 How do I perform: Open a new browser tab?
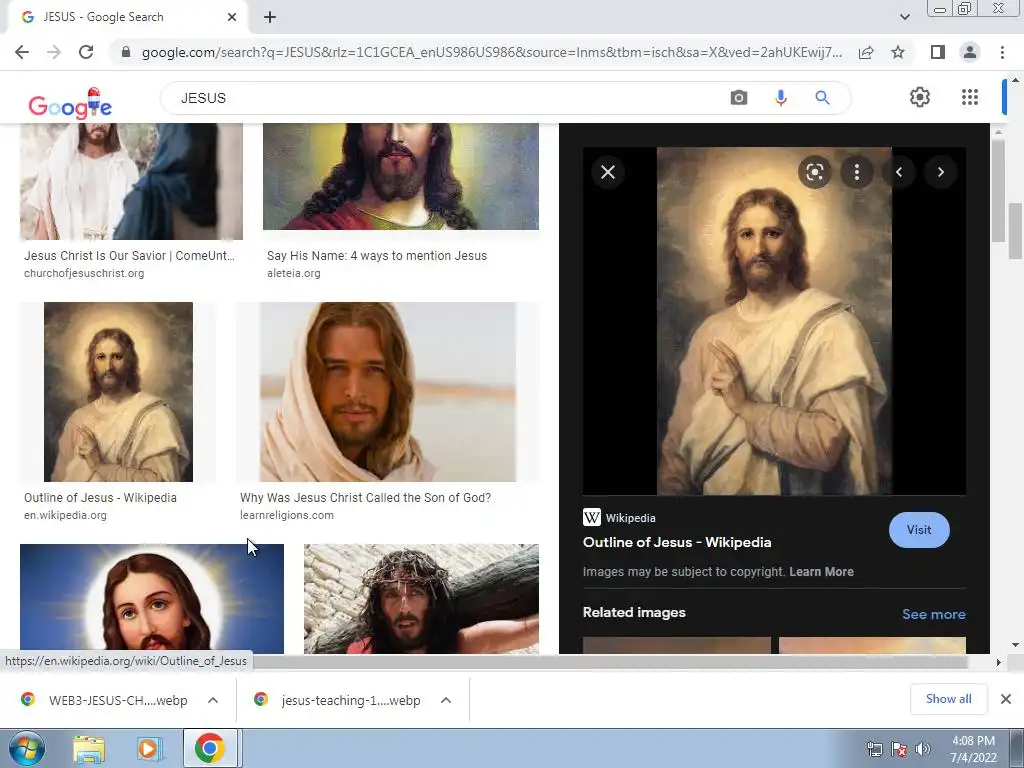click(x=270, y=17)
